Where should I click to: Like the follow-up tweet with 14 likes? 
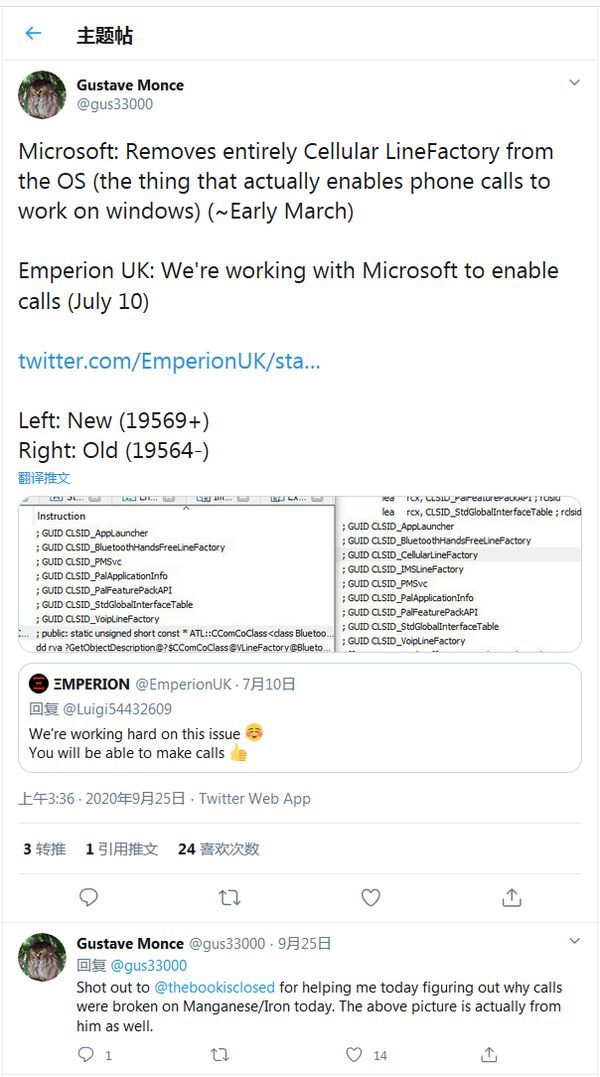tap(354, 1054)
